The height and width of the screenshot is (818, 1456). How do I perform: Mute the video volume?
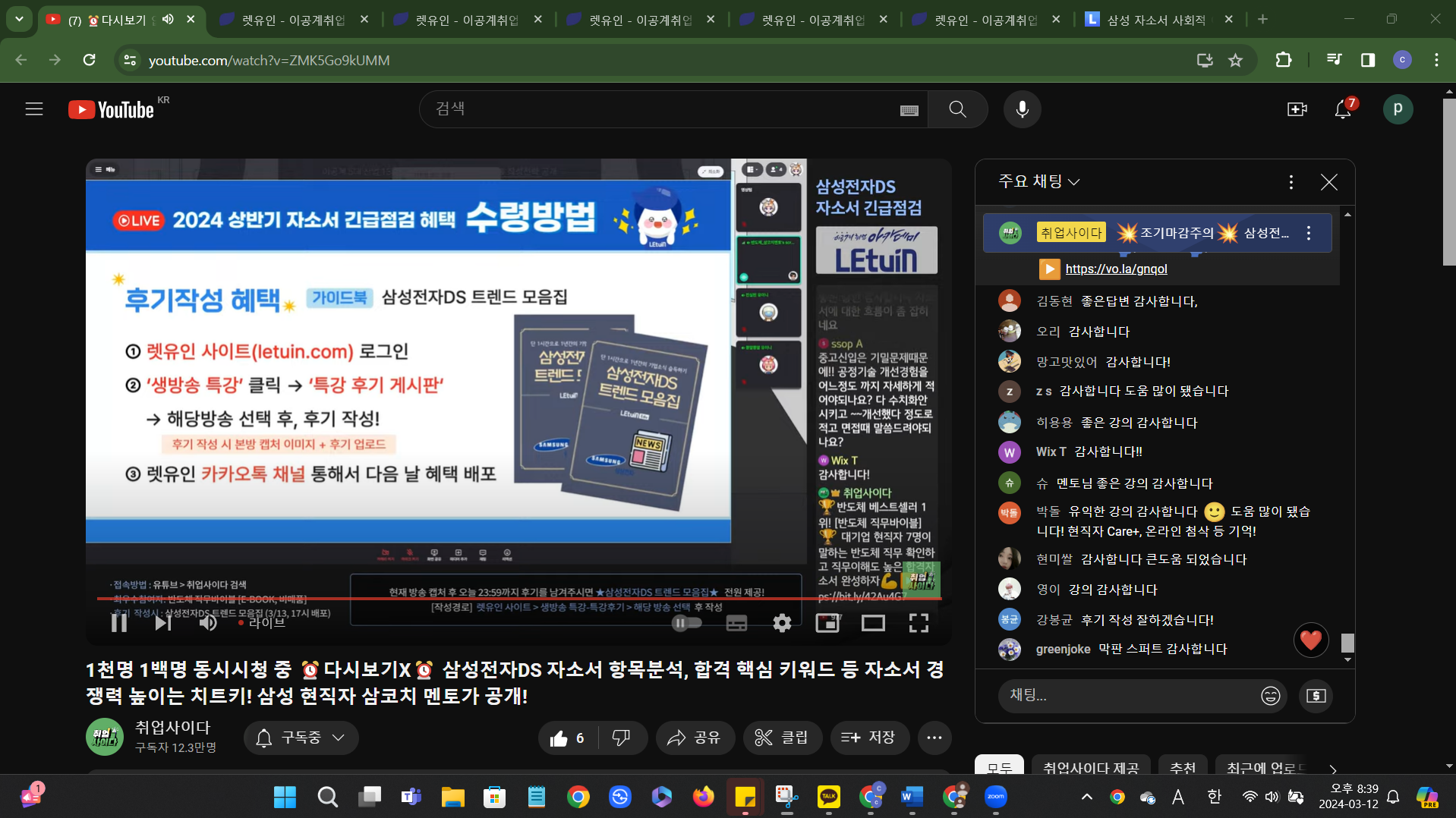207,623
